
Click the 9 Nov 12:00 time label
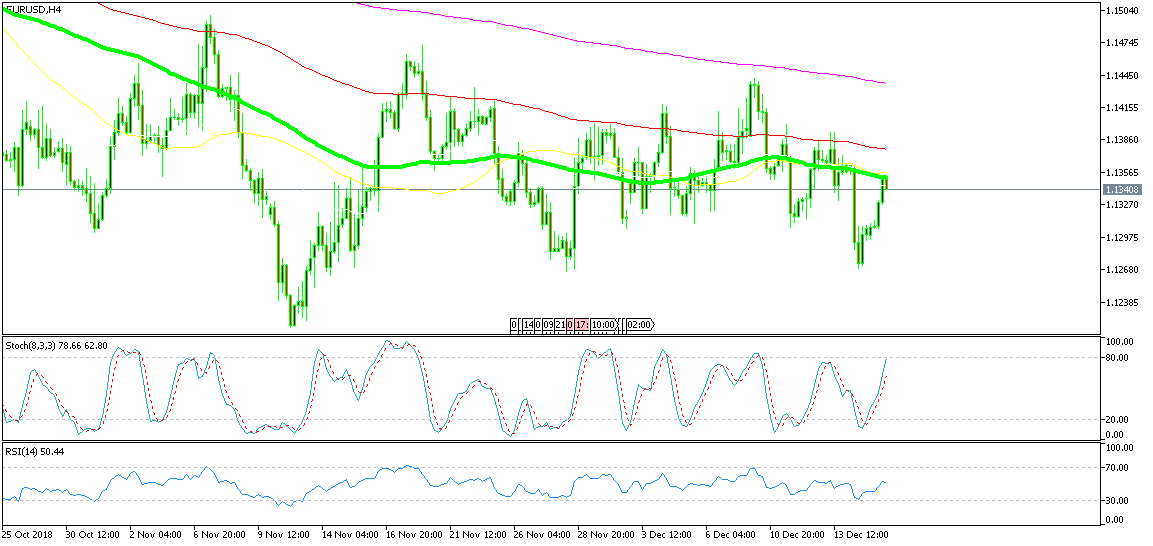point(285,535)
